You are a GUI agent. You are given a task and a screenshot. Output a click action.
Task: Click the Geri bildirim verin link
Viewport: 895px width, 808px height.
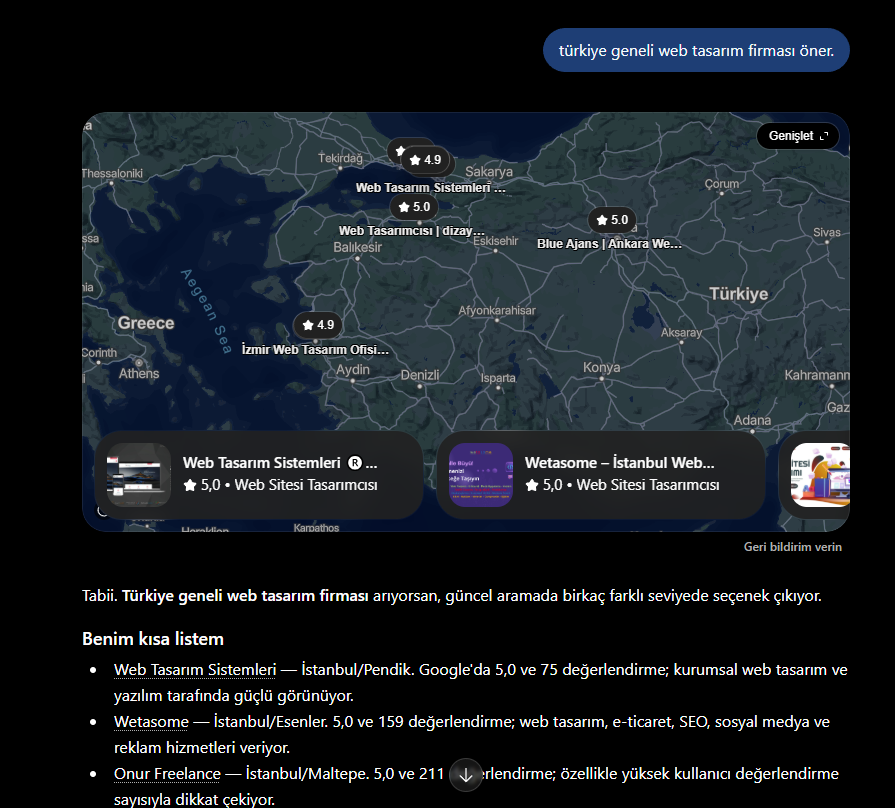(x=792, y=547)
